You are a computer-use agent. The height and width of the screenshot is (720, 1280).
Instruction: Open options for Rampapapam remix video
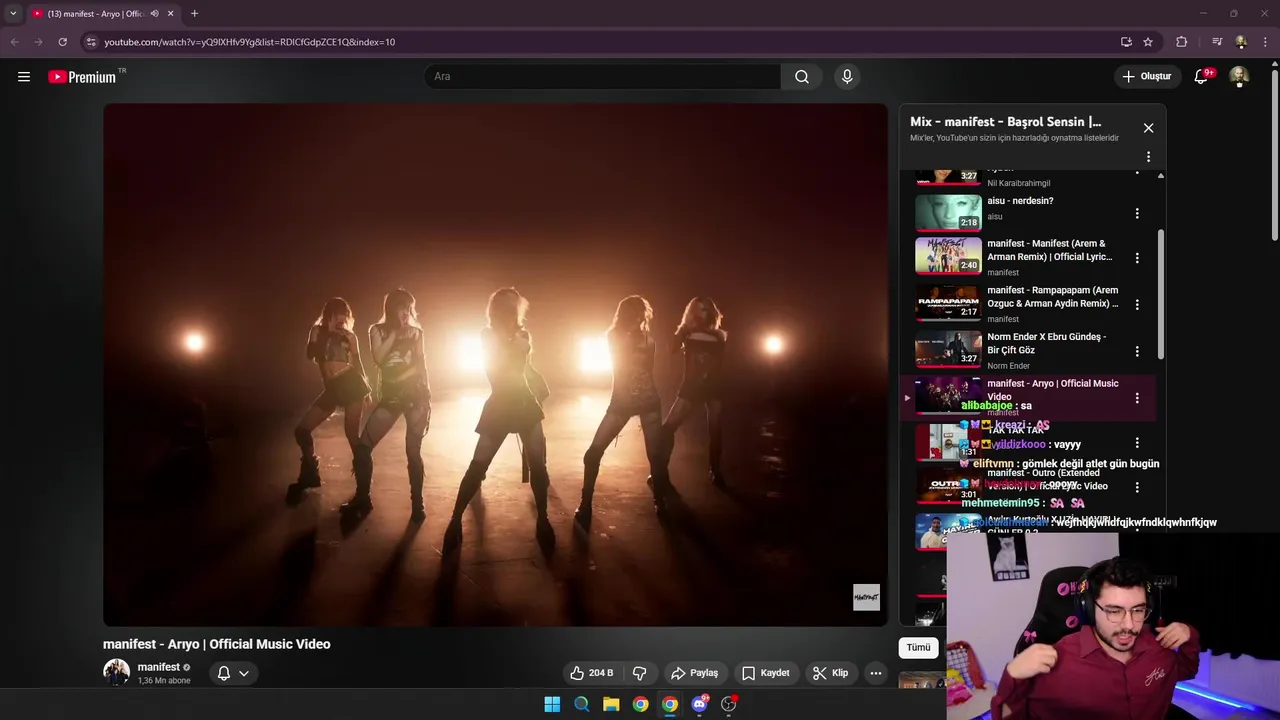tap(1137, 304)
